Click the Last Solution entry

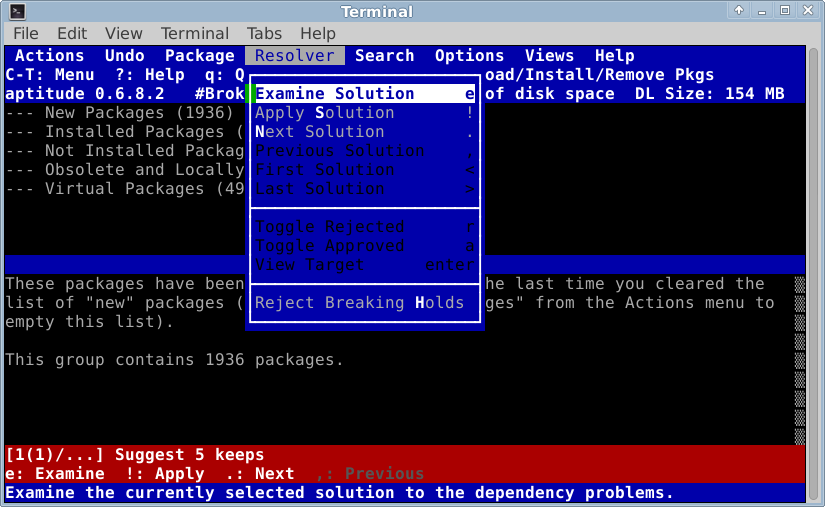(x=365, y=188)
